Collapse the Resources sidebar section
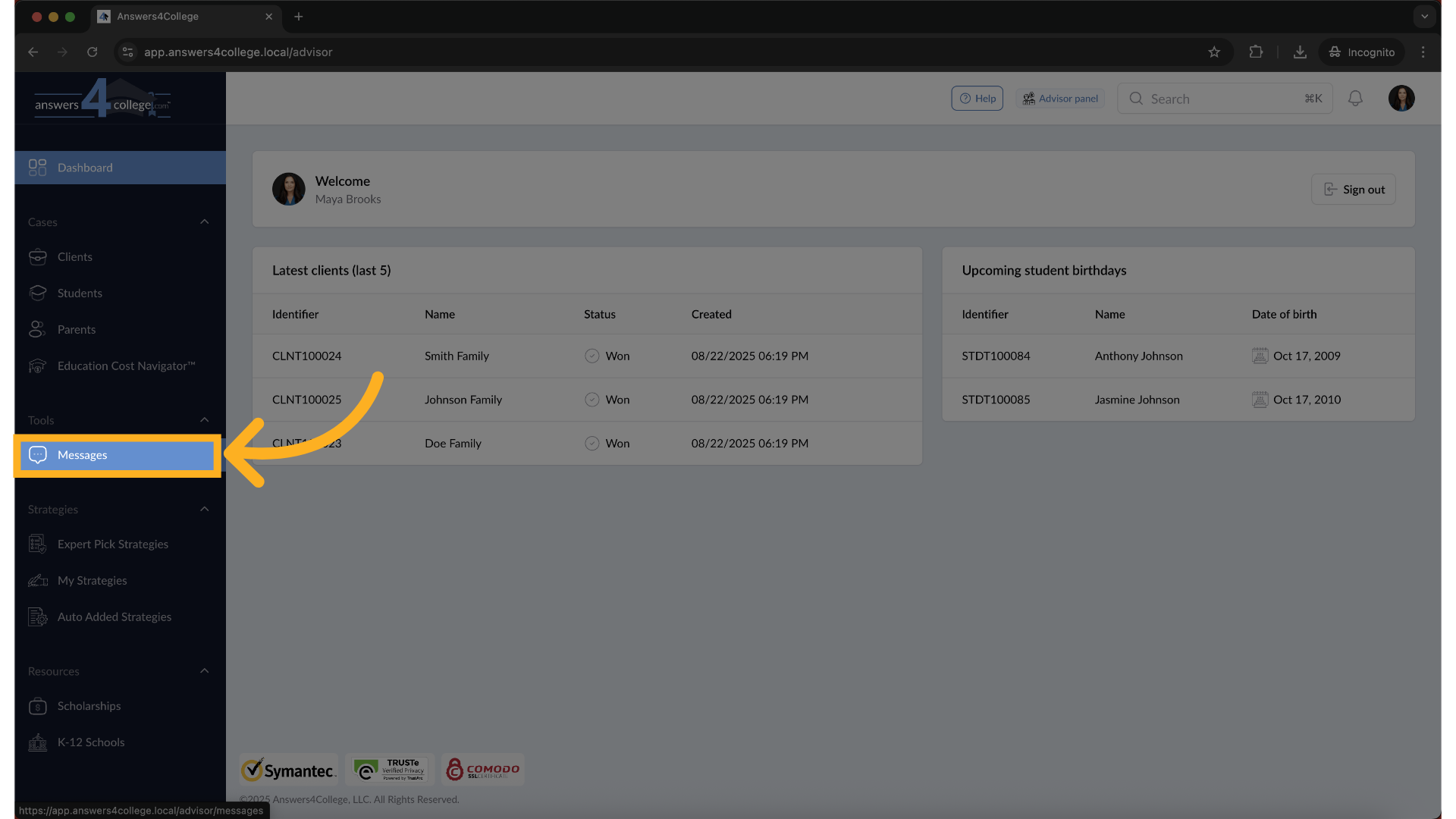The image size is (1456, 819). (204, 671)
